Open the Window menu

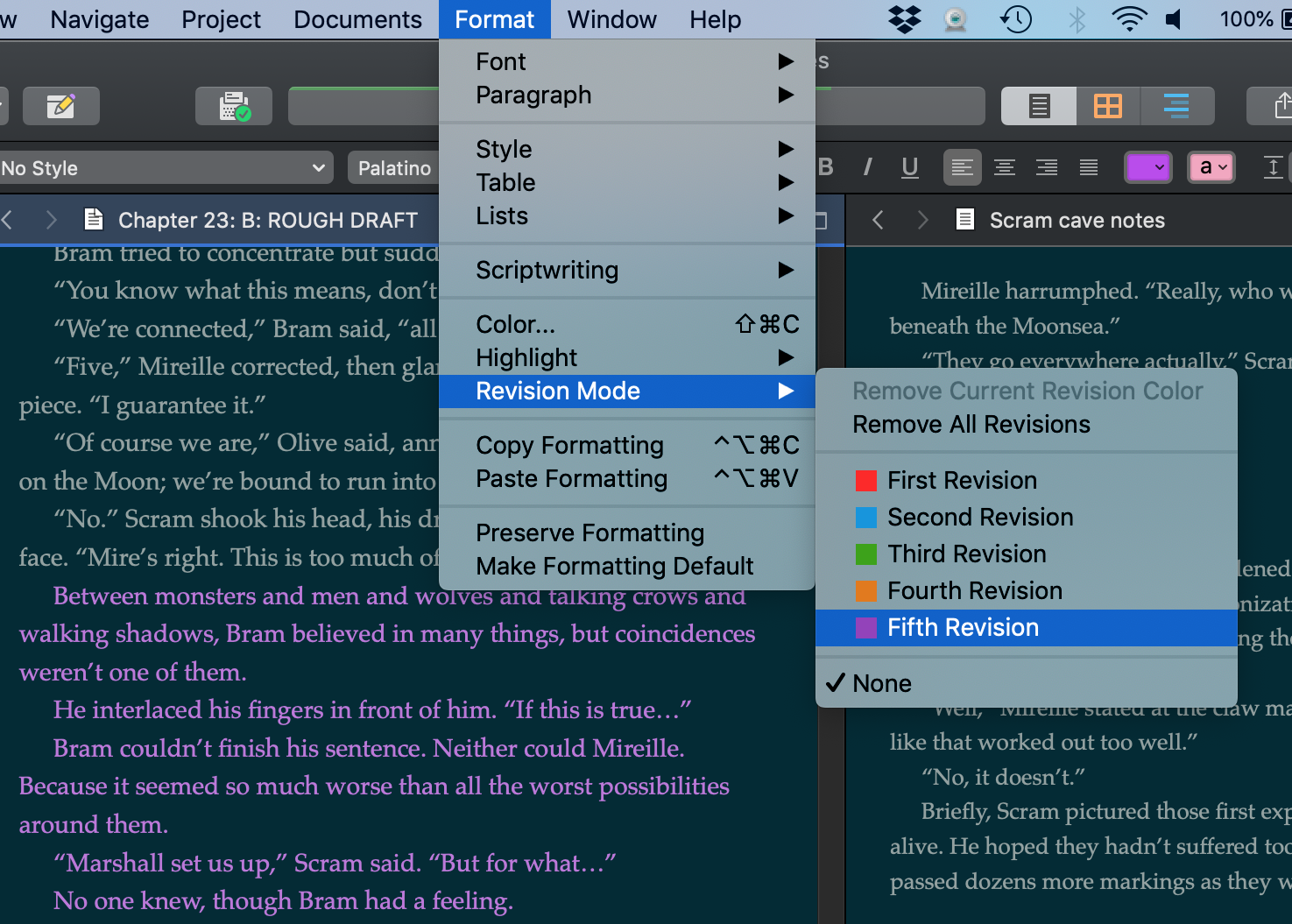(611, 19)
